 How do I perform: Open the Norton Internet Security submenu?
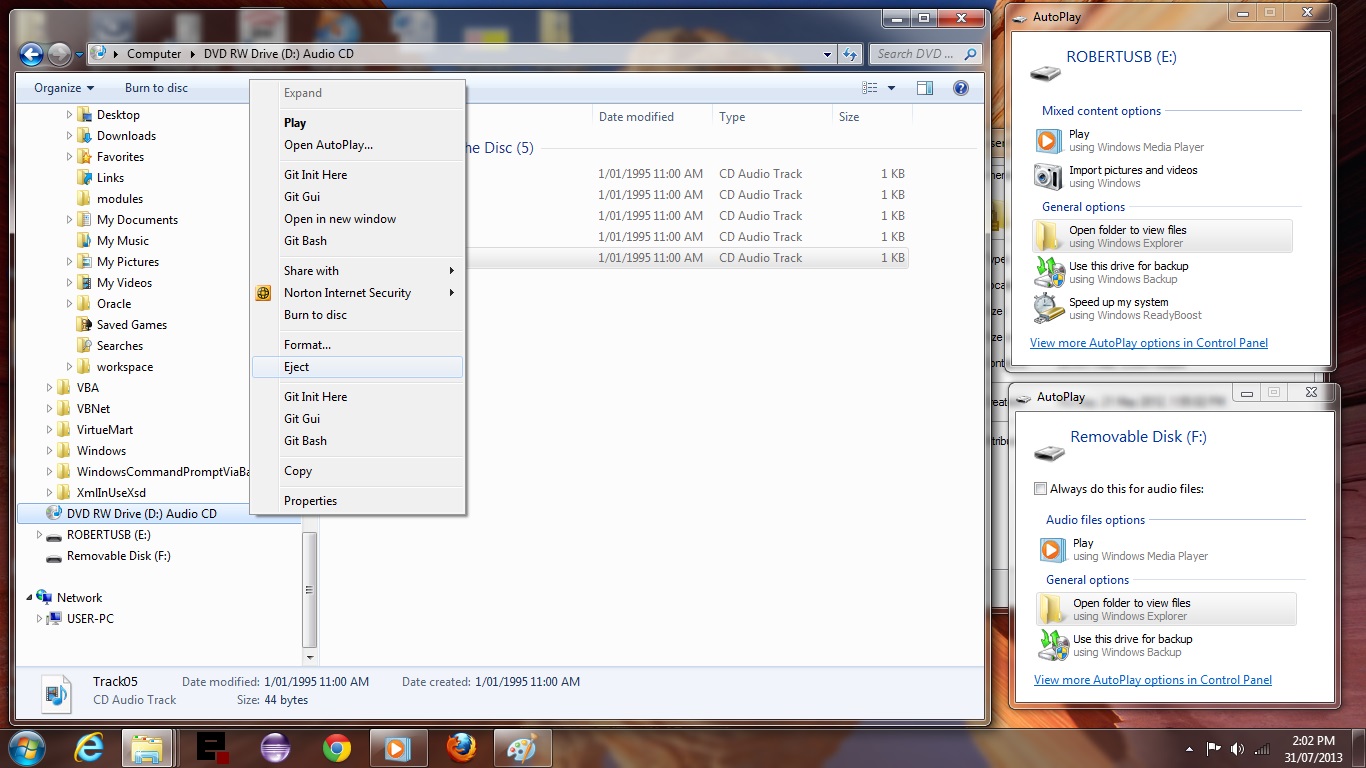347,293
